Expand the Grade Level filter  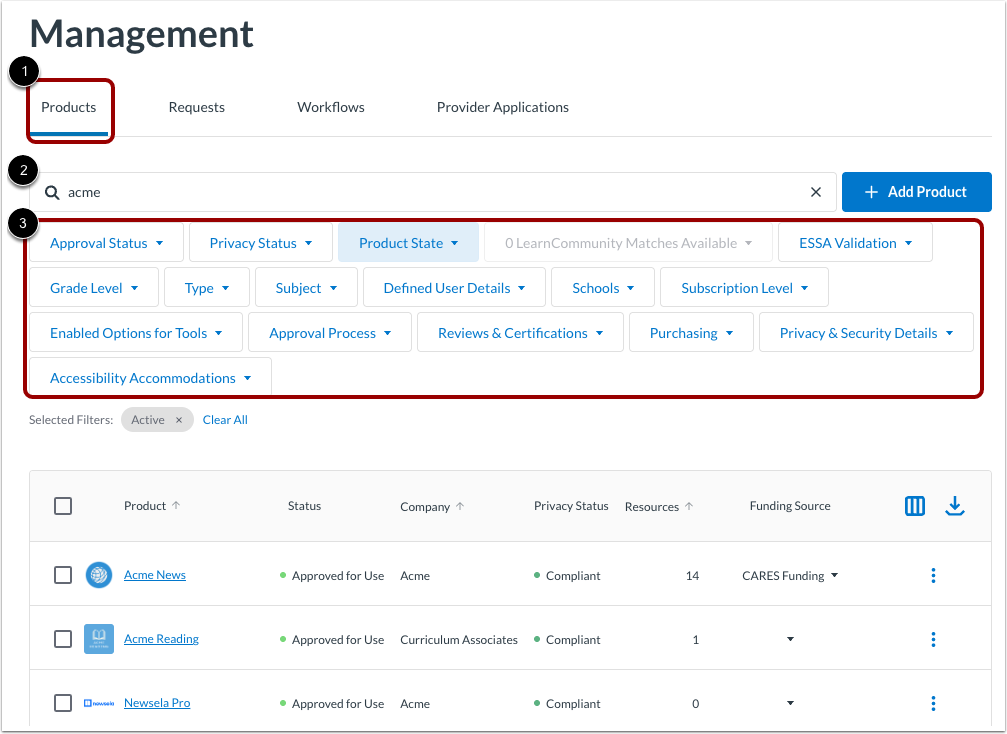[93, 287]
